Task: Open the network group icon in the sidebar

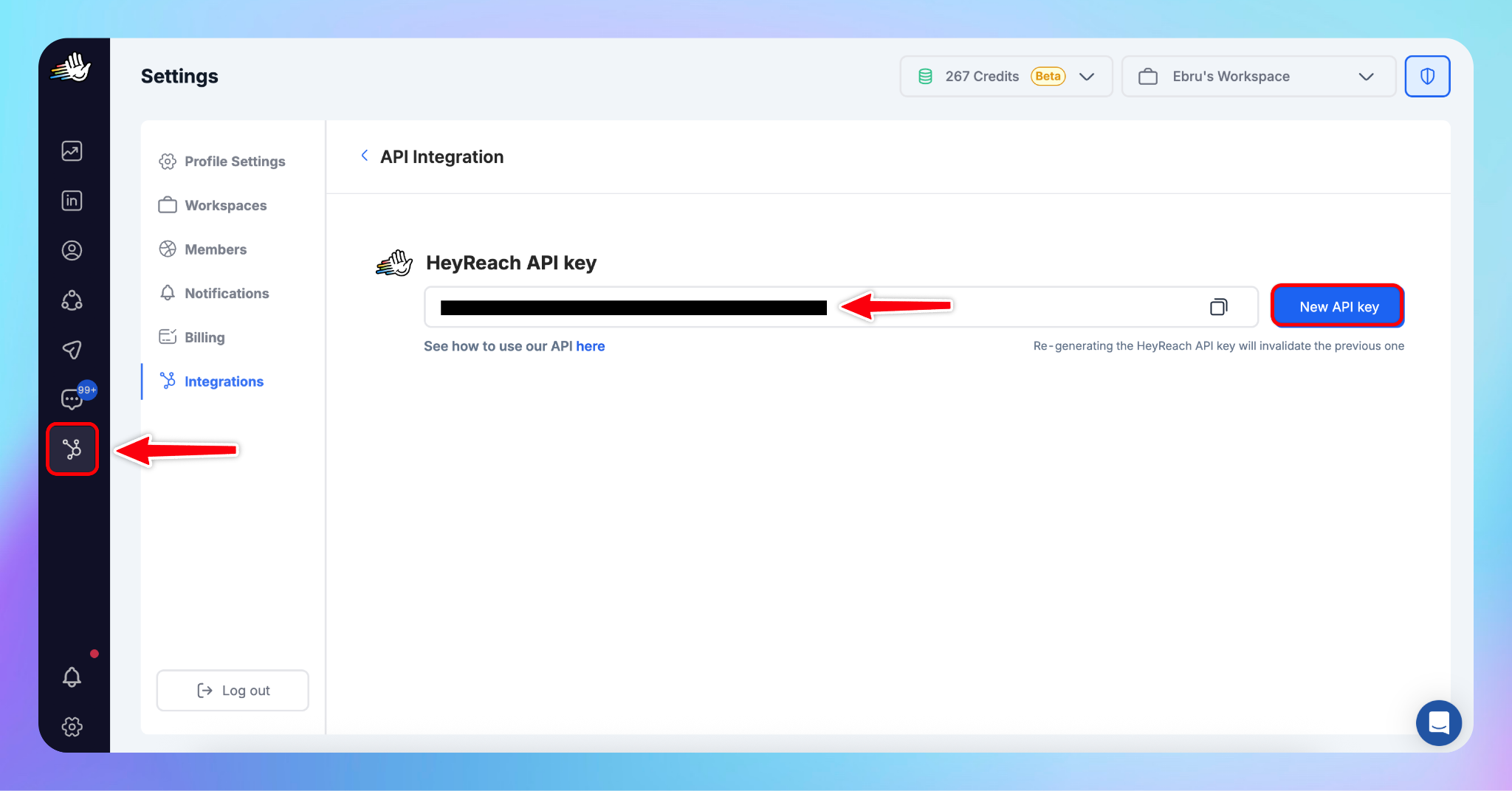Action: 72,300
